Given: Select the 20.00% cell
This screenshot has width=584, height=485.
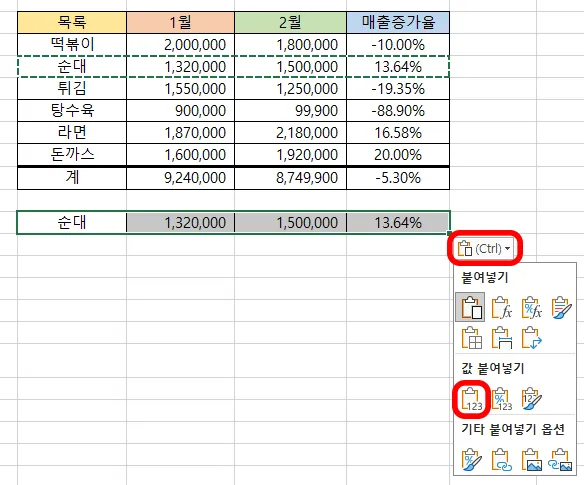Looking at the screenshot, I should click(x=398, y=155).
